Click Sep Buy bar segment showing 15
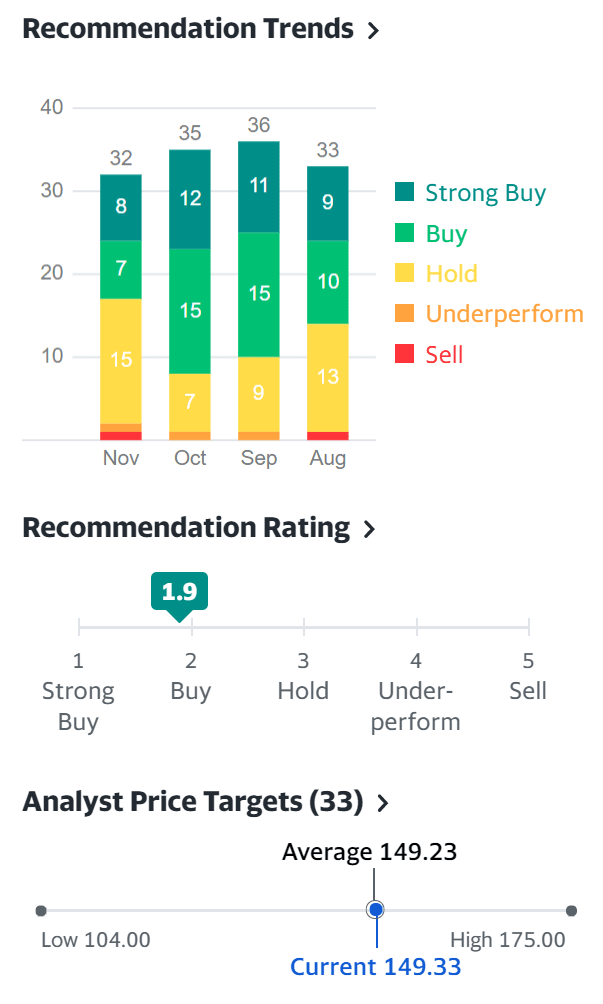 click(259, 294)
